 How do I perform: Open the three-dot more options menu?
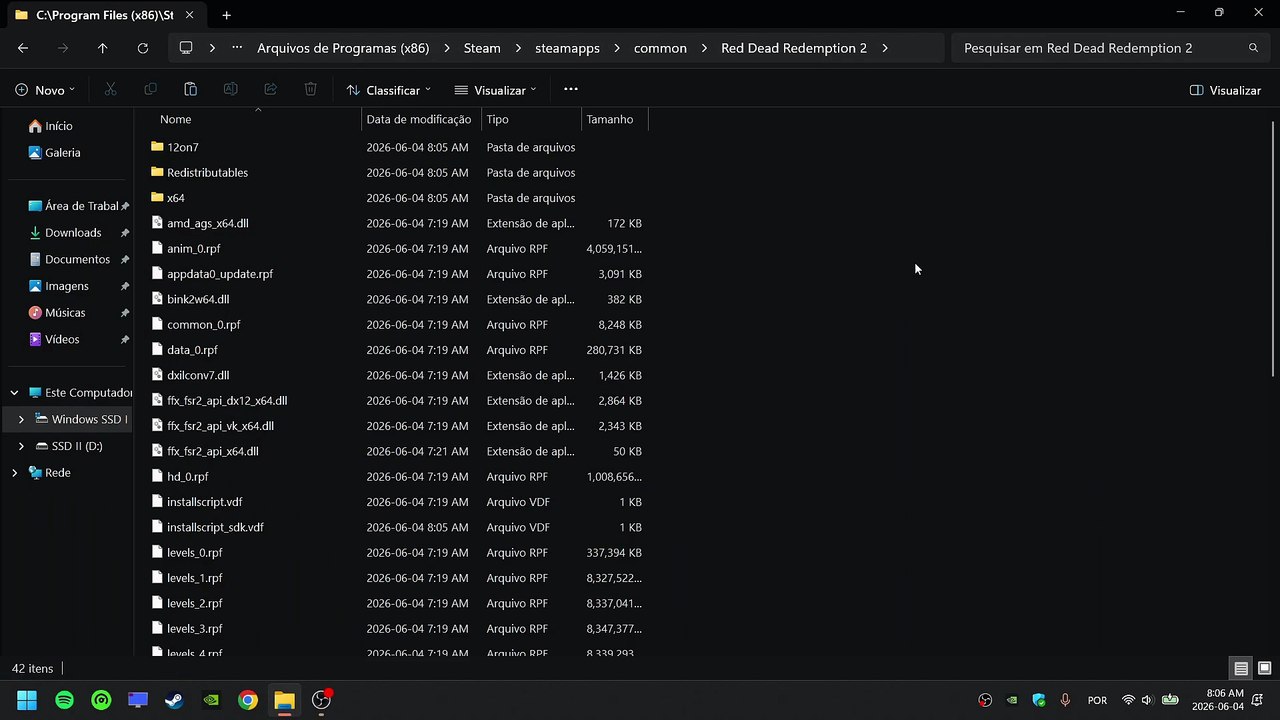click(x=571, y=89)
